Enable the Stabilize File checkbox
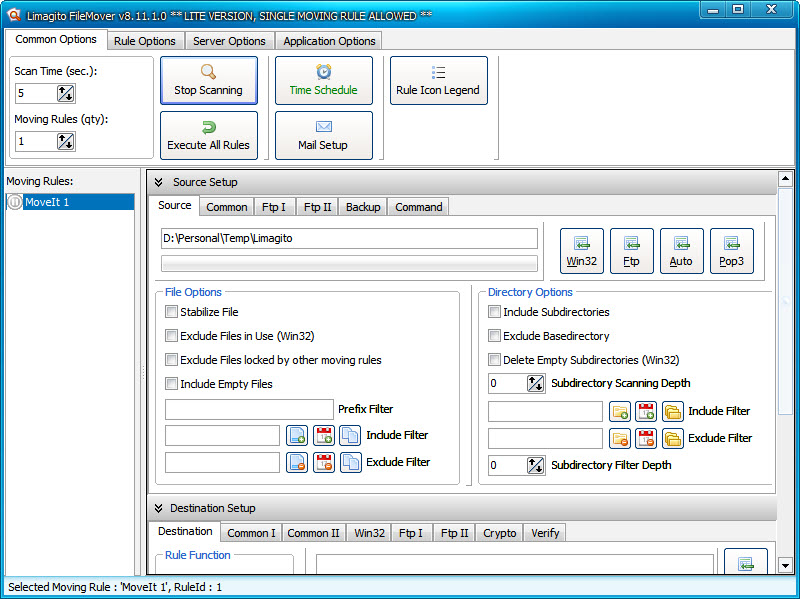Screen dimensions: 800x599 click(x=171, y=312)
